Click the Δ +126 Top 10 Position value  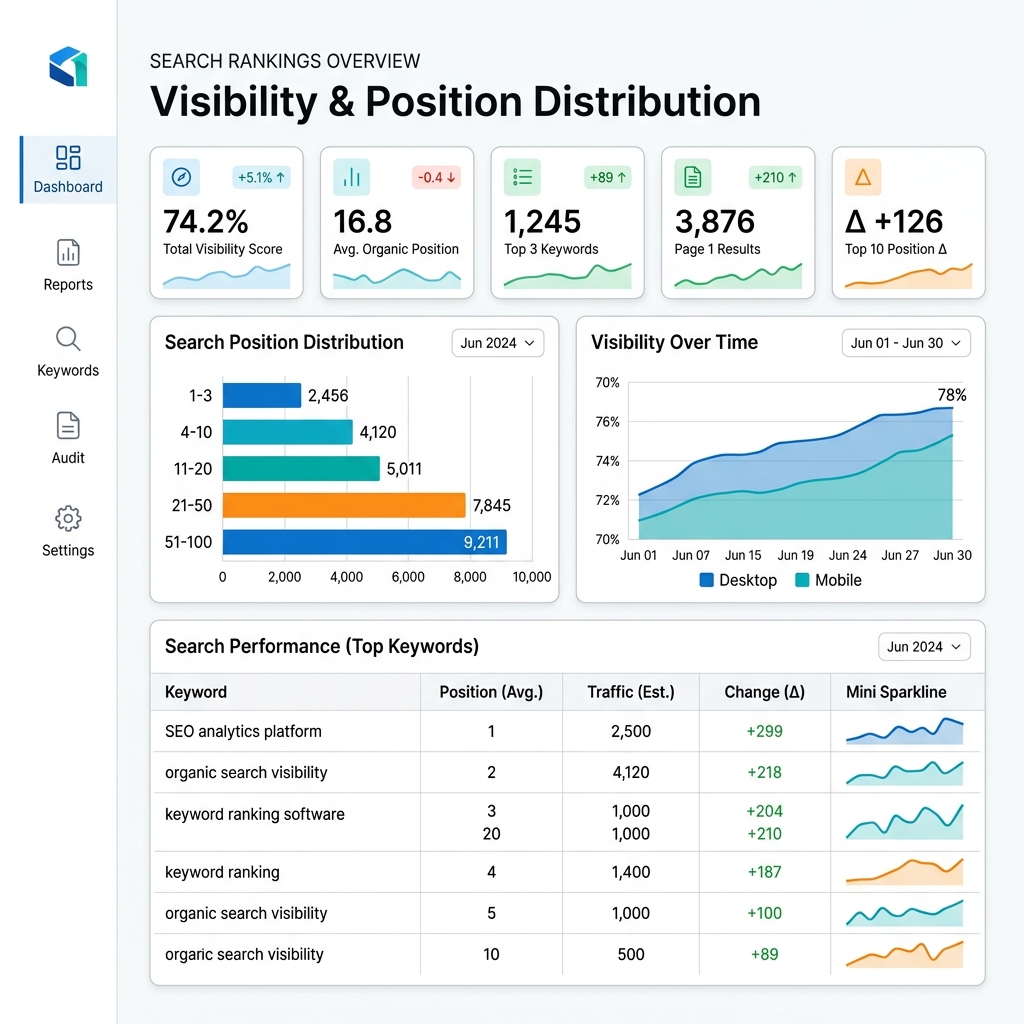point(894,221)
